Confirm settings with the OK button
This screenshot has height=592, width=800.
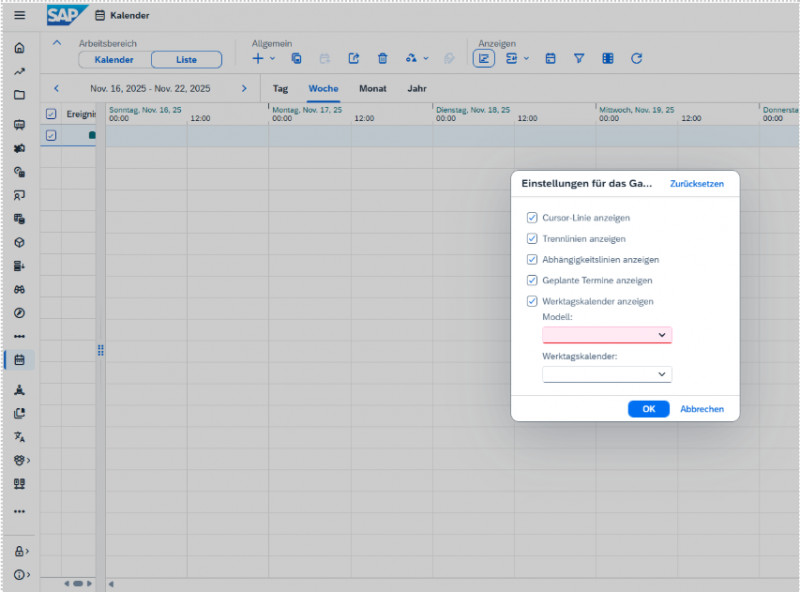pyautogui.click(x=648, y=409)
